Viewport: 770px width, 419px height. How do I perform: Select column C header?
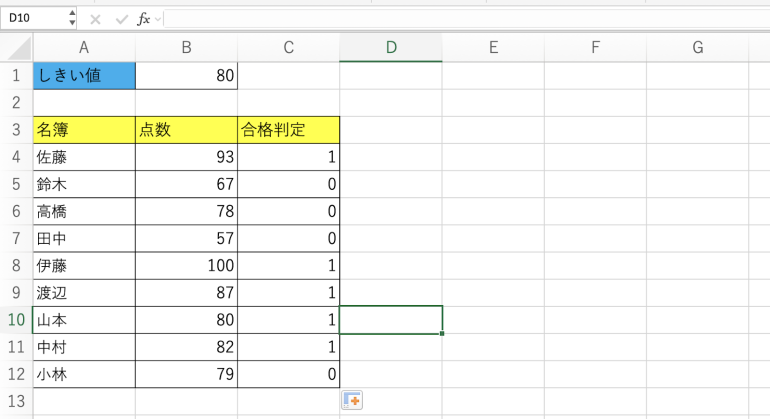288,48
